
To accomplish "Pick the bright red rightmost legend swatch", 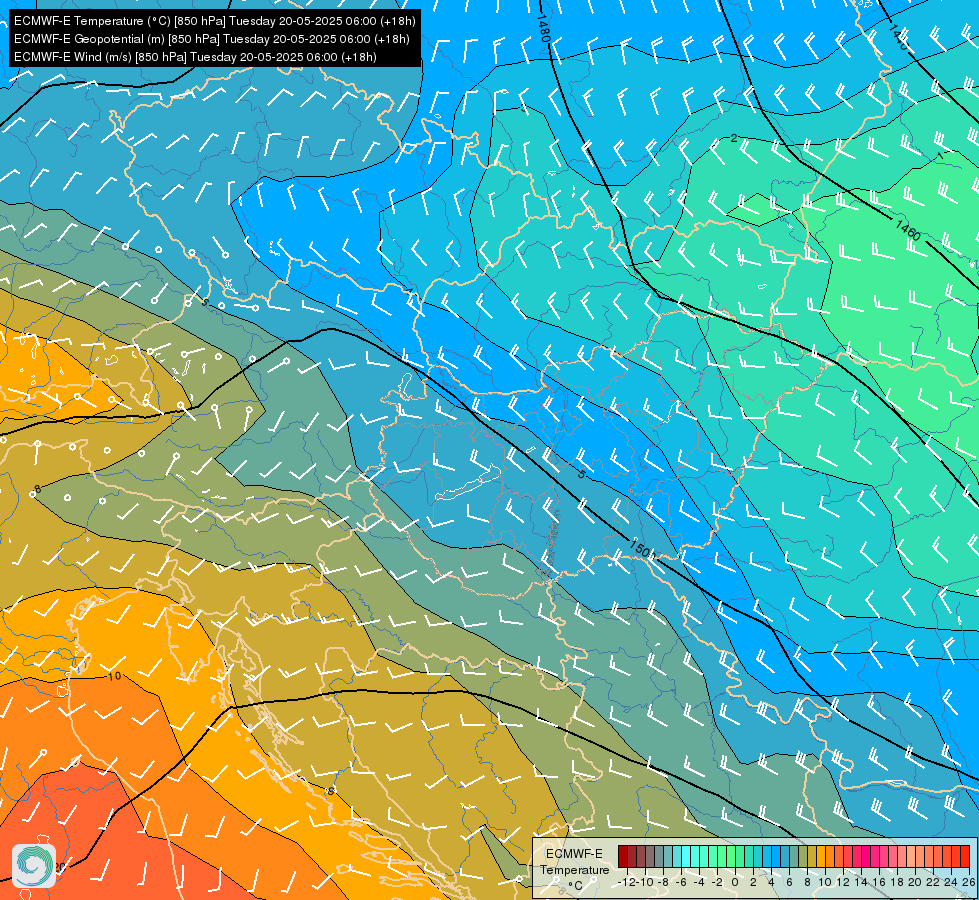I will tap(965, 856).
